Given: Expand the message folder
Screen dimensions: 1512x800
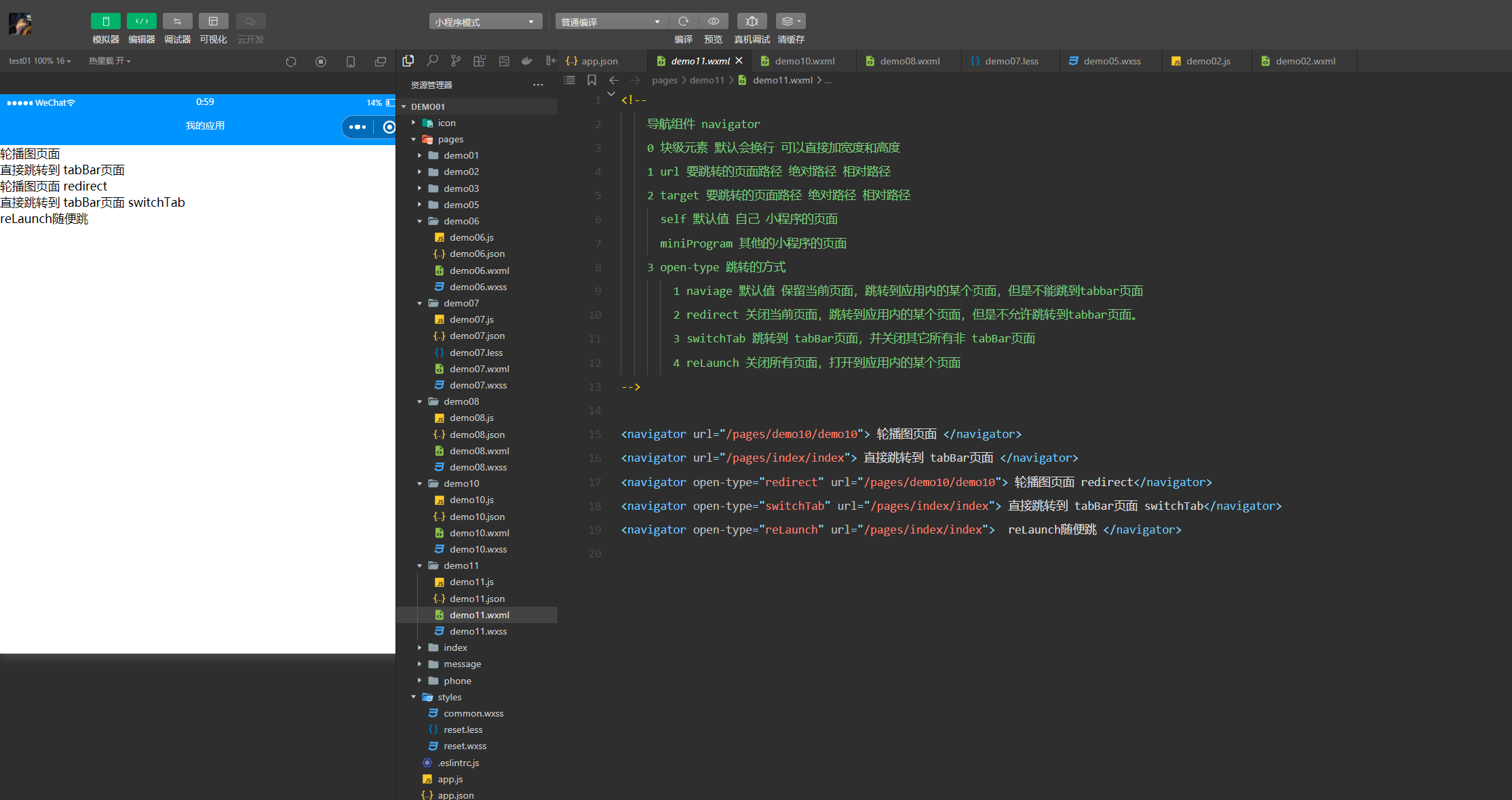Looking at the screenshot, I should (x=420, y=664).
